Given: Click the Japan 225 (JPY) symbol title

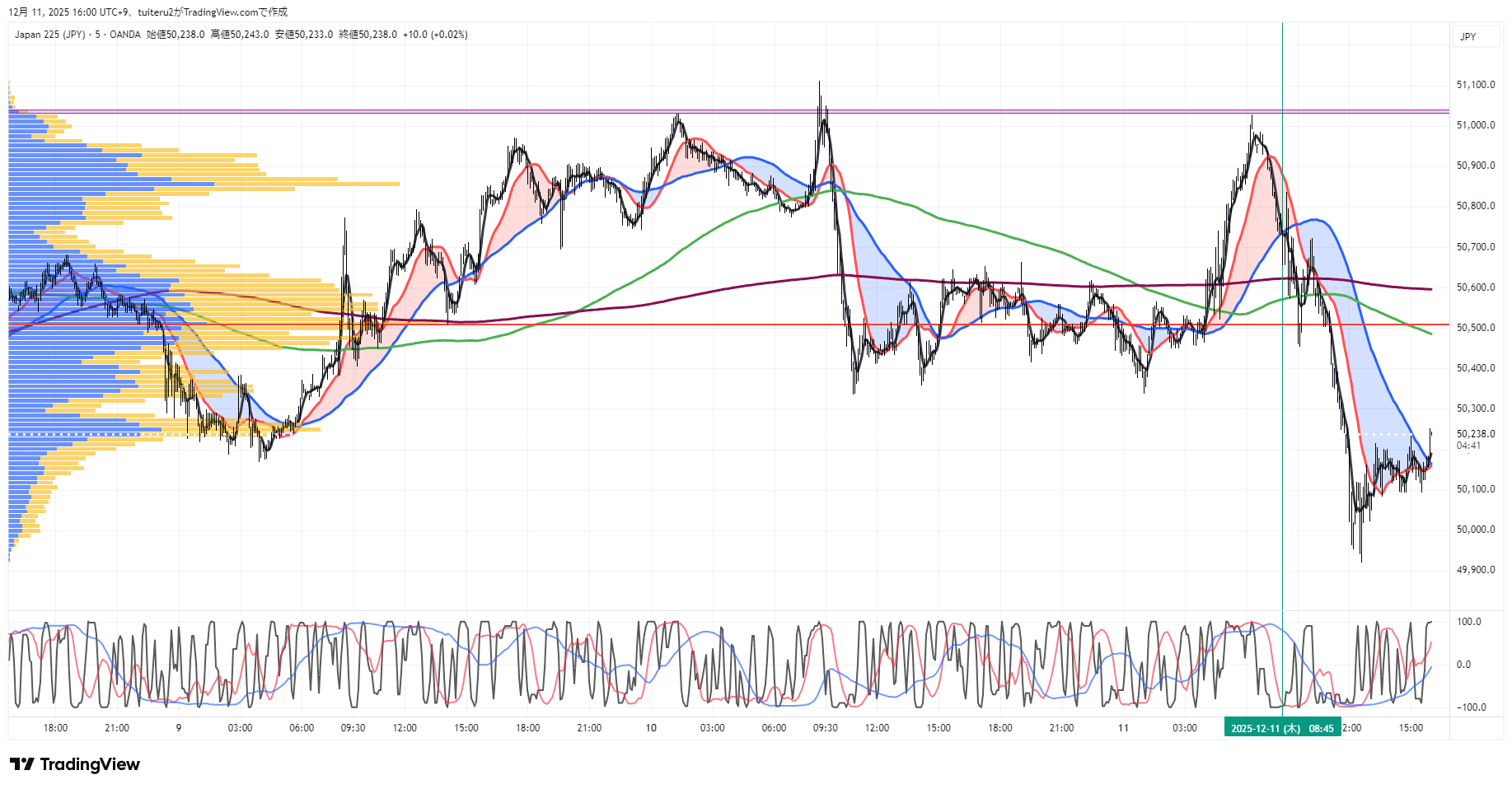Looking at the screenshot, I should [49, 35].
